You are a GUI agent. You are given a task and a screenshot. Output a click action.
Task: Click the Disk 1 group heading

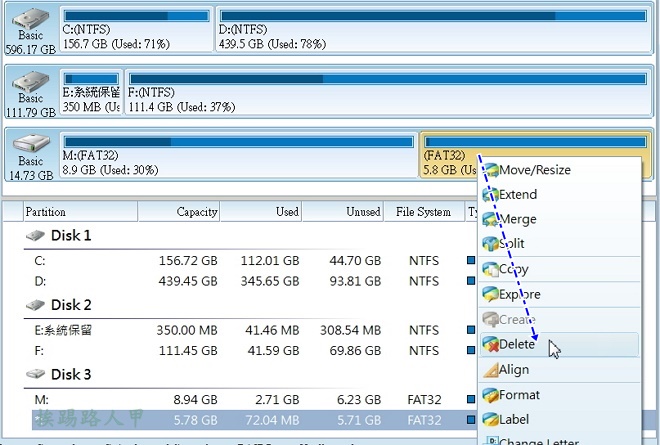point(71,235)
